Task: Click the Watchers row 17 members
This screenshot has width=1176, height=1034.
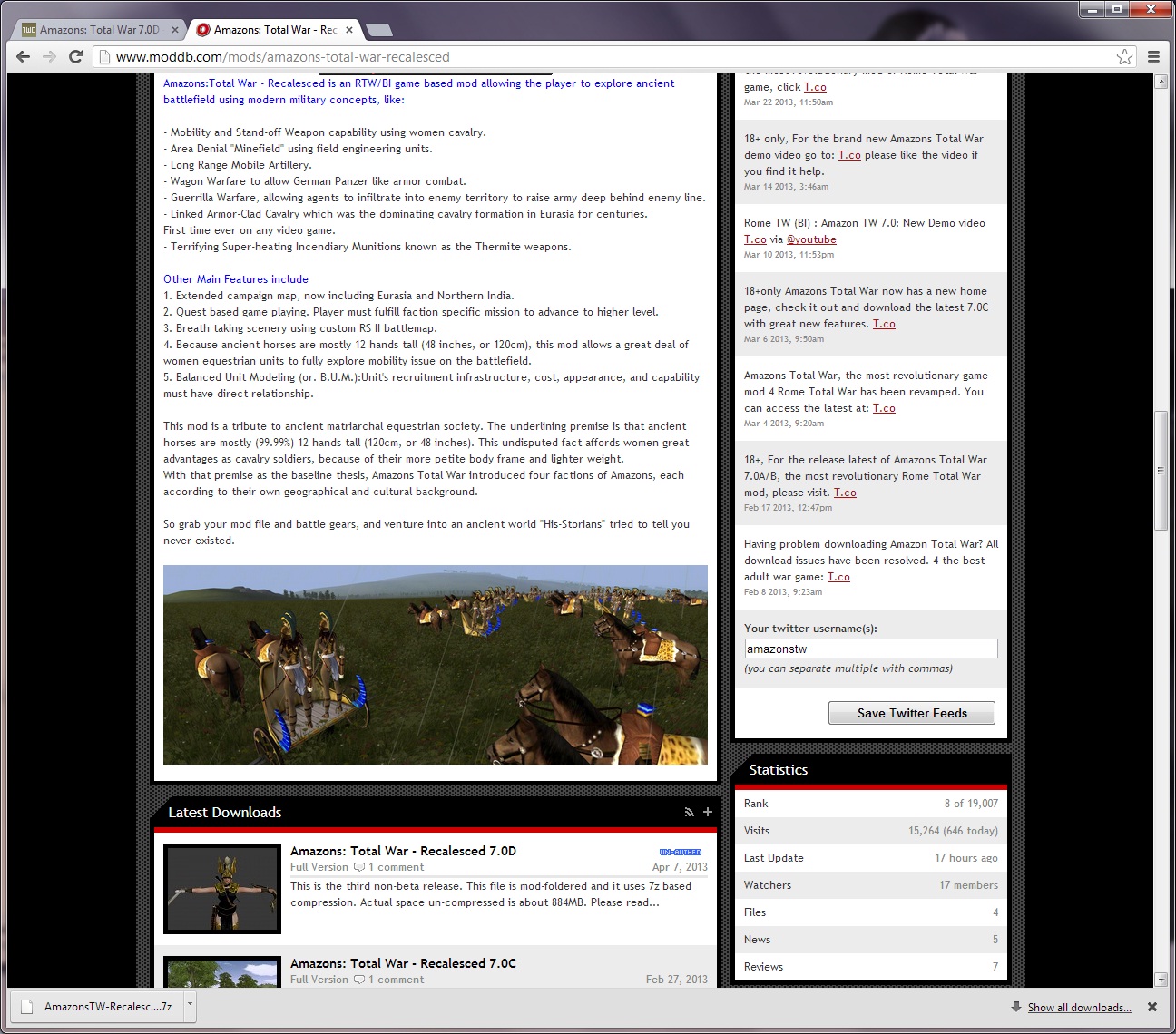Action: pyautogui.click(x=871, y=885)
